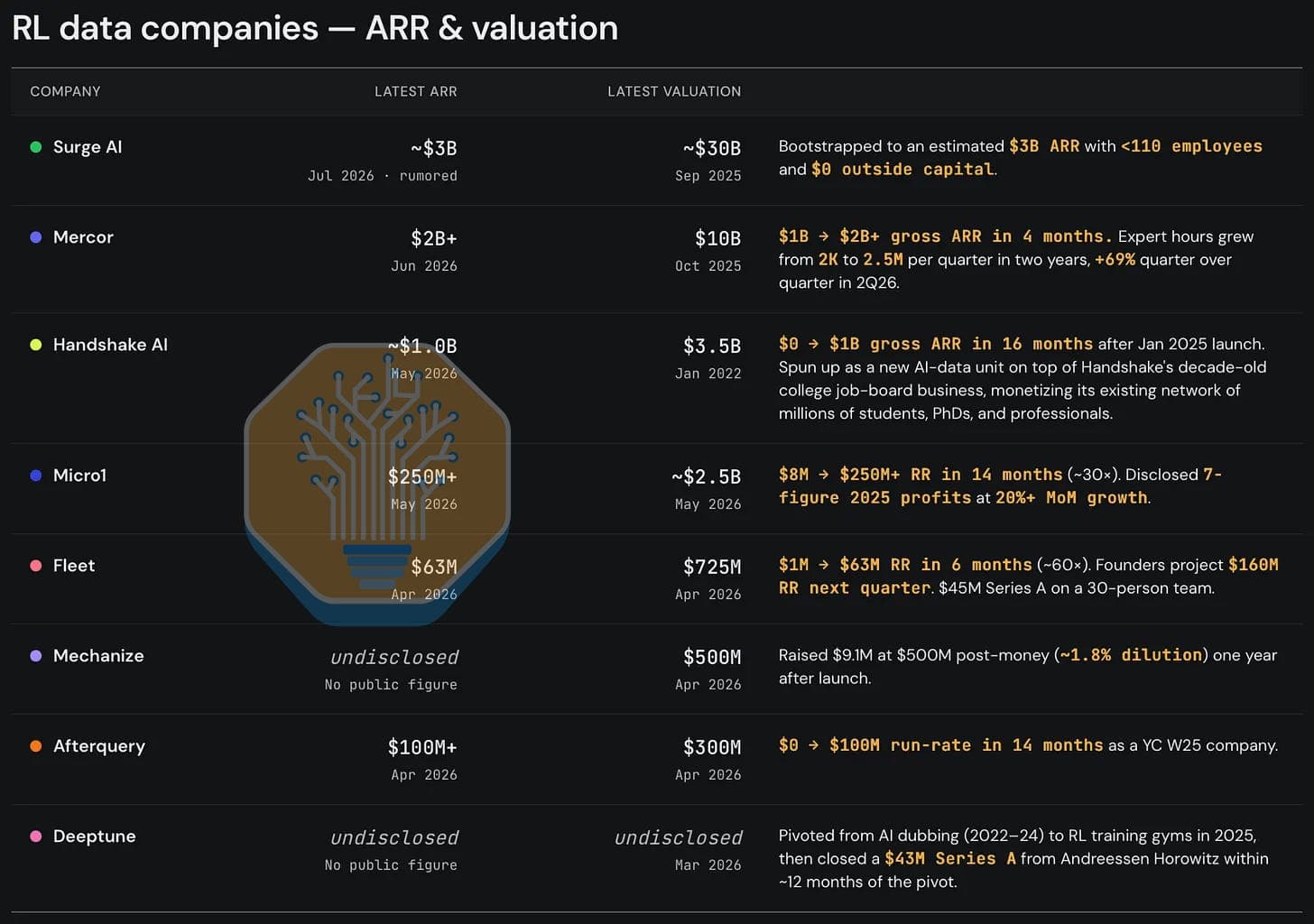Click the green dot beside Surge AI
Screen dimensions: 1314x924
(36, 147)
